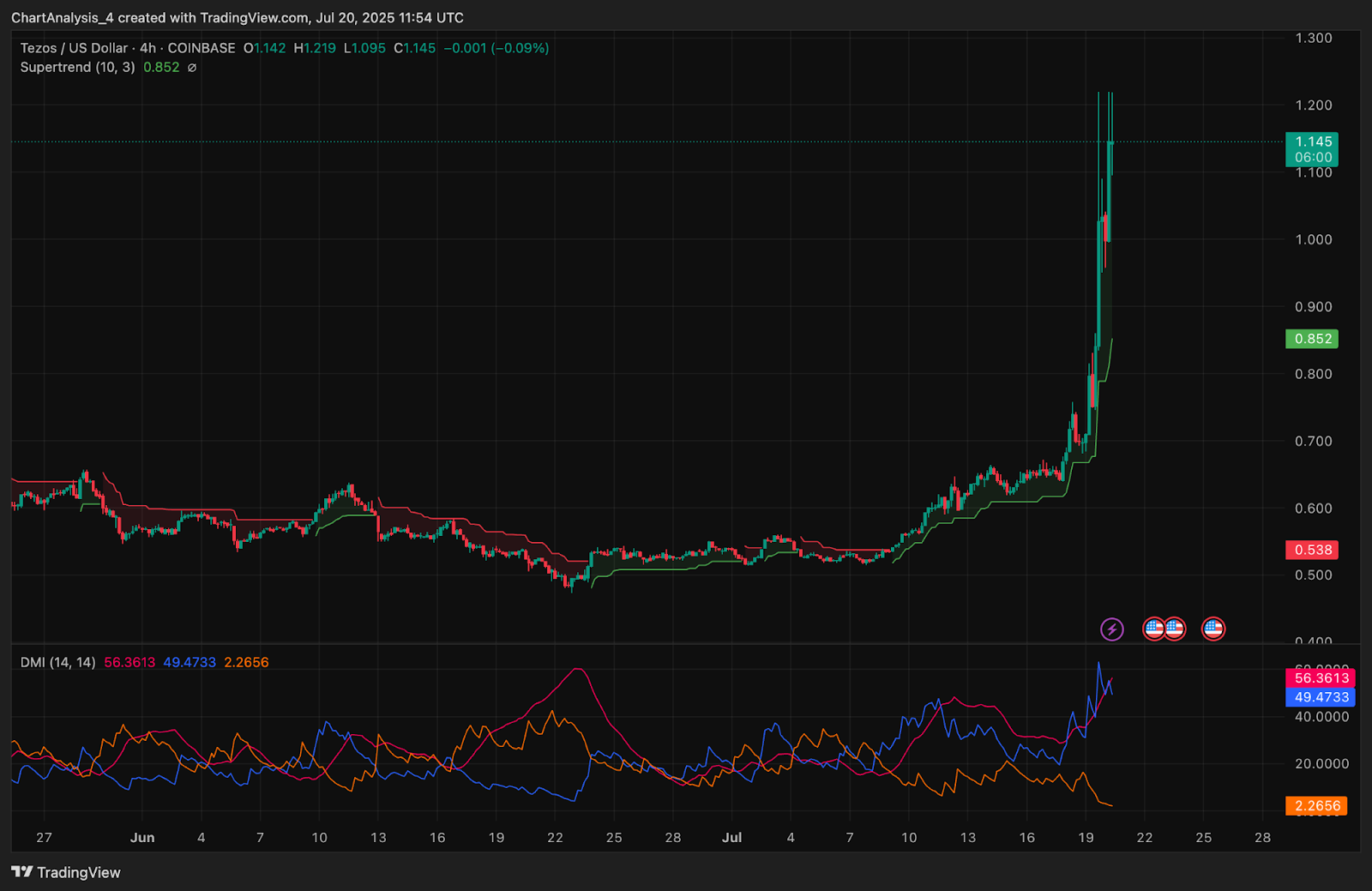
Task: Click the pink 56.3613 DMI scale label
Action: coord(1321,677)
